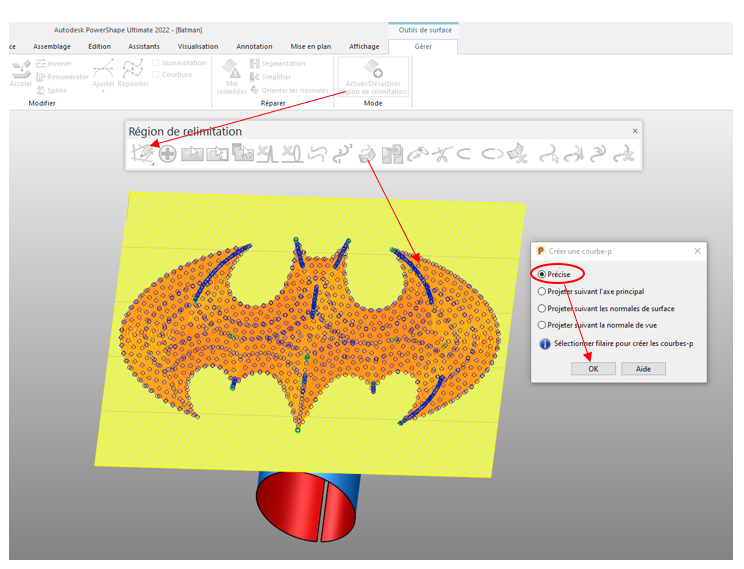Select the Précise radio option
This screenshot has width=744, height=569.
542,274
